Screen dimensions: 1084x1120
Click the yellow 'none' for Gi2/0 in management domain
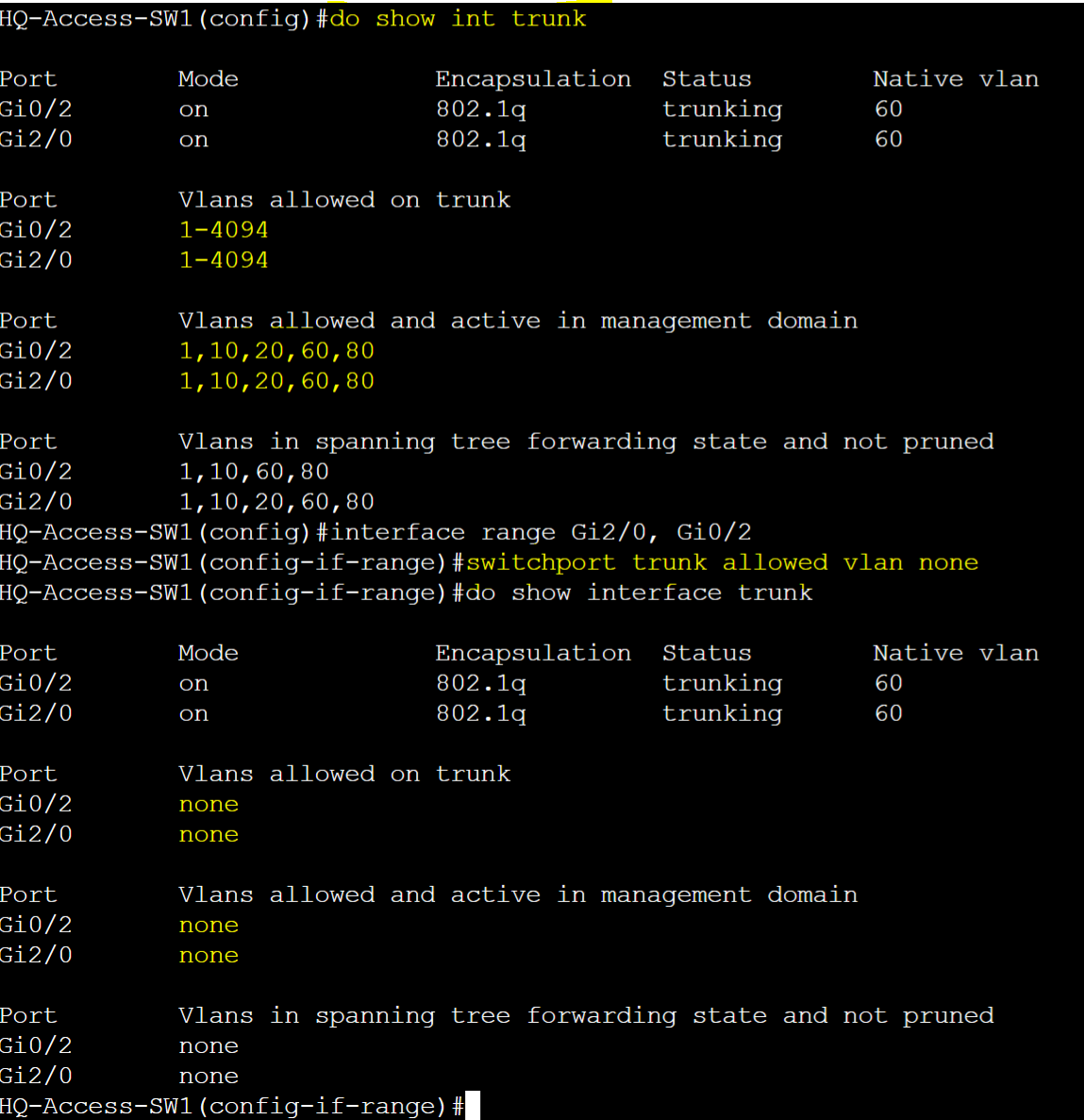pos(208,956)
